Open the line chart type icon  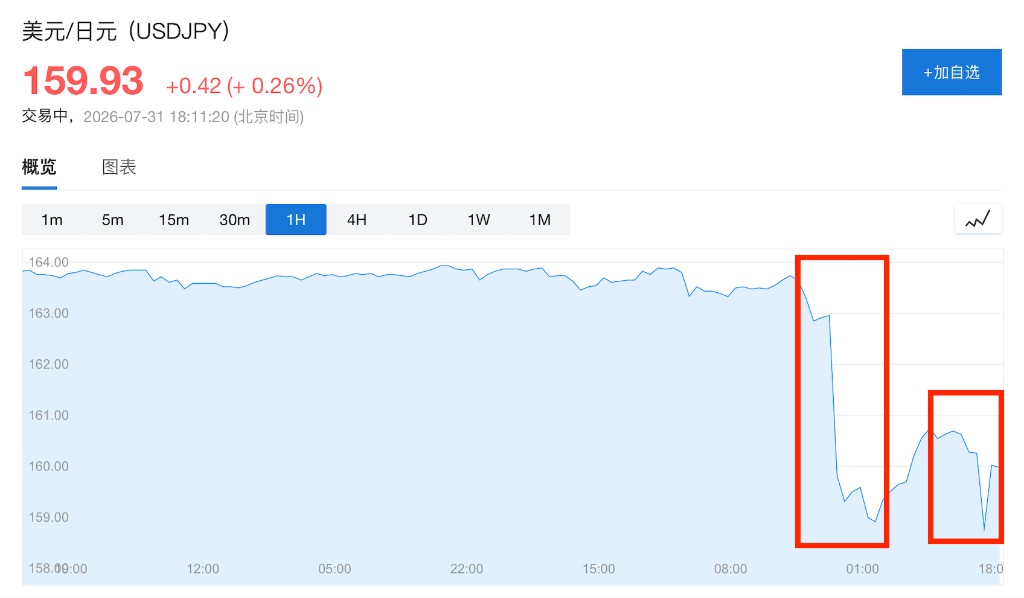click(x=978, y=219)
